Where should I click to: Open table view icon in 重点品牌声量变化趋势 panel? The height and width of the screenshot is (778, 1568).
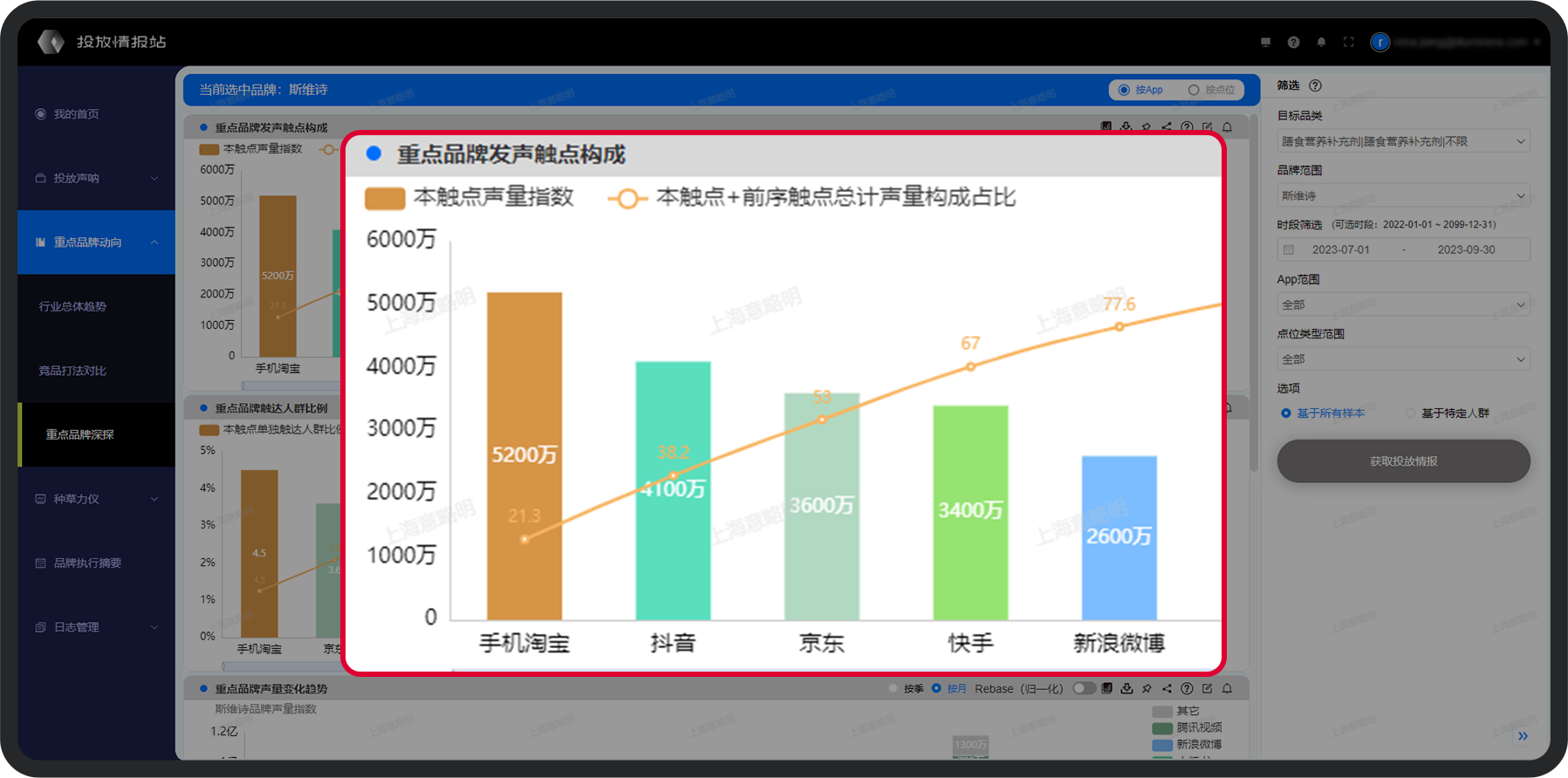pos(1106,688)
